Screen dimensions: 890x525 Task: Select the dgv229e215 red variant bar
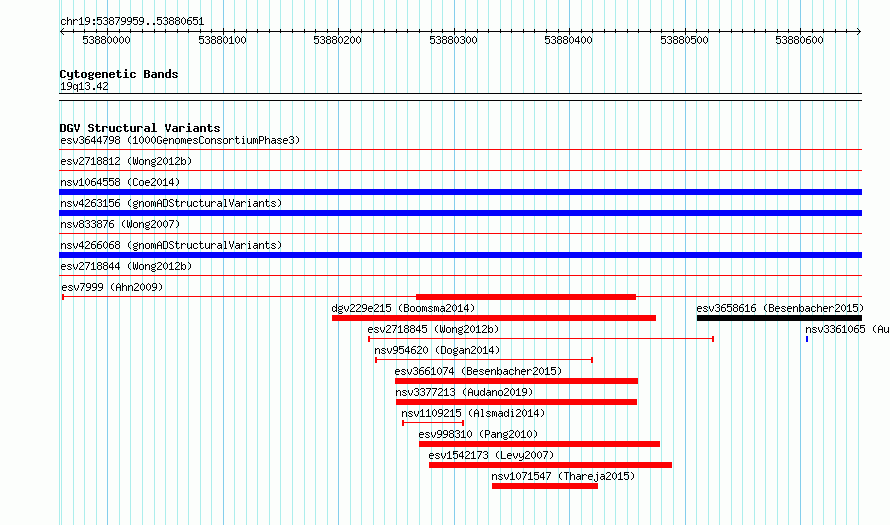coord(494,318)
